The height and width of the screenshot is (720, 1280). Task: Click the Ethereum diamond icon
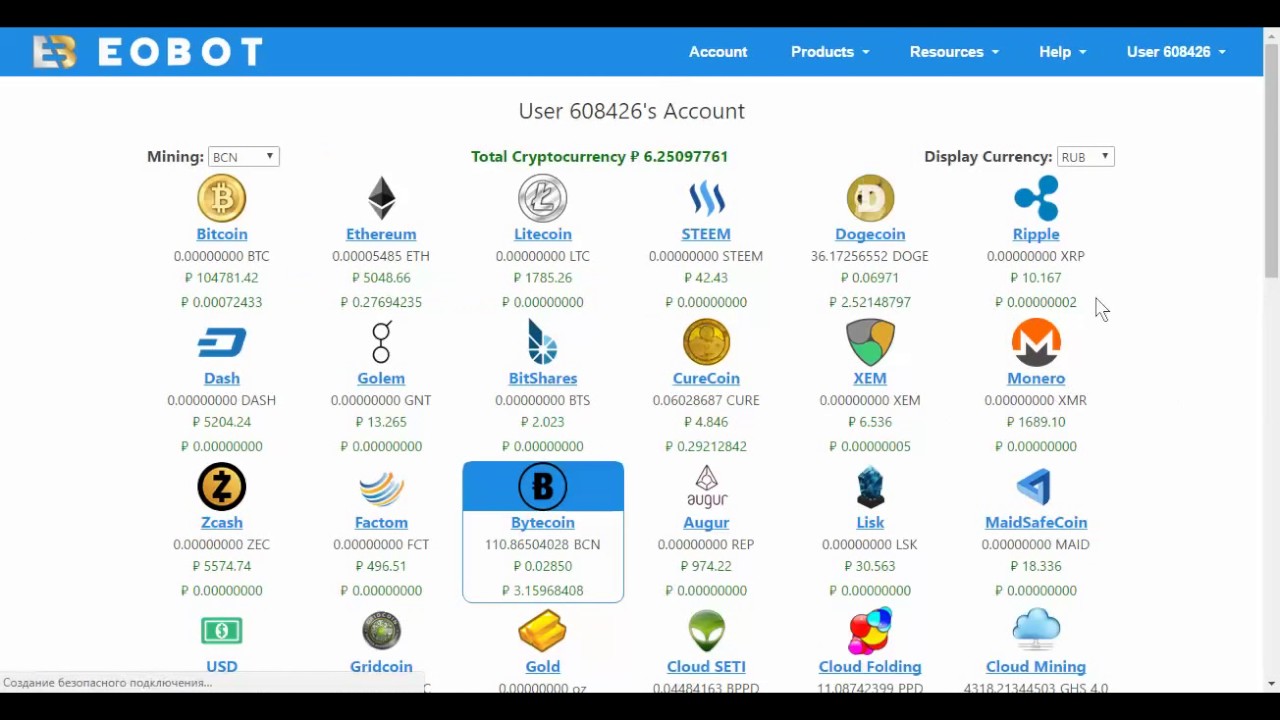tap(381, 198)
